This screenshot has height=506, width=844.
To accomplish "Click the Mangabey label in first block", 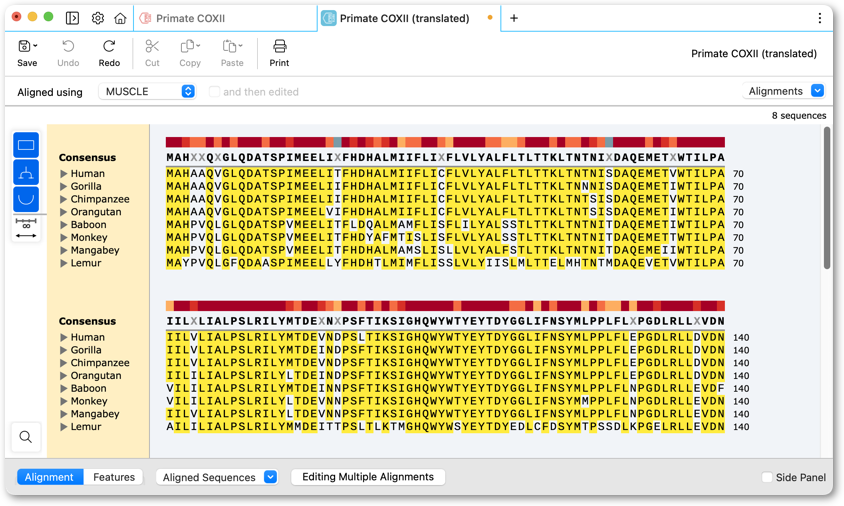I will (x=95, y=250).
